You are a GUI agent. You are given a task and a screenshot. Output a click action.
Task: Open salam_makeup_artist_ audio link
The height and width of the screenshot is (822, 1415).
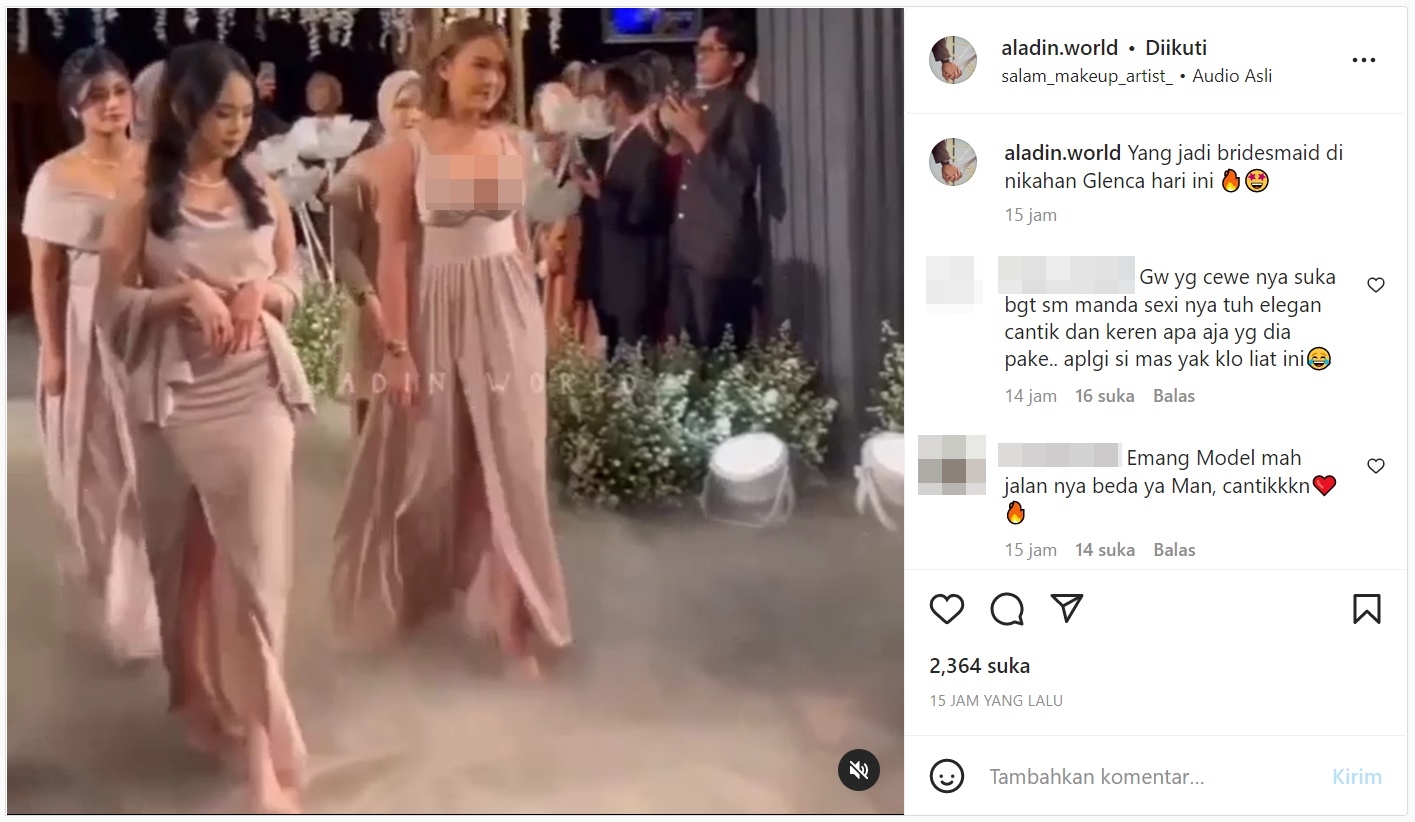[x=1087, y=76]
